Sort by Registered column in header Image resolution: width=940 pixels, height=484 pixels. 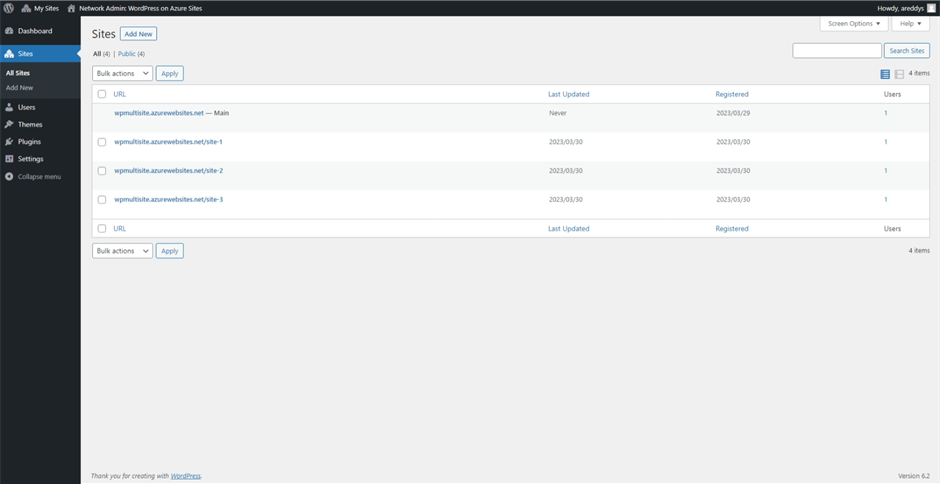tap(732, 94)
